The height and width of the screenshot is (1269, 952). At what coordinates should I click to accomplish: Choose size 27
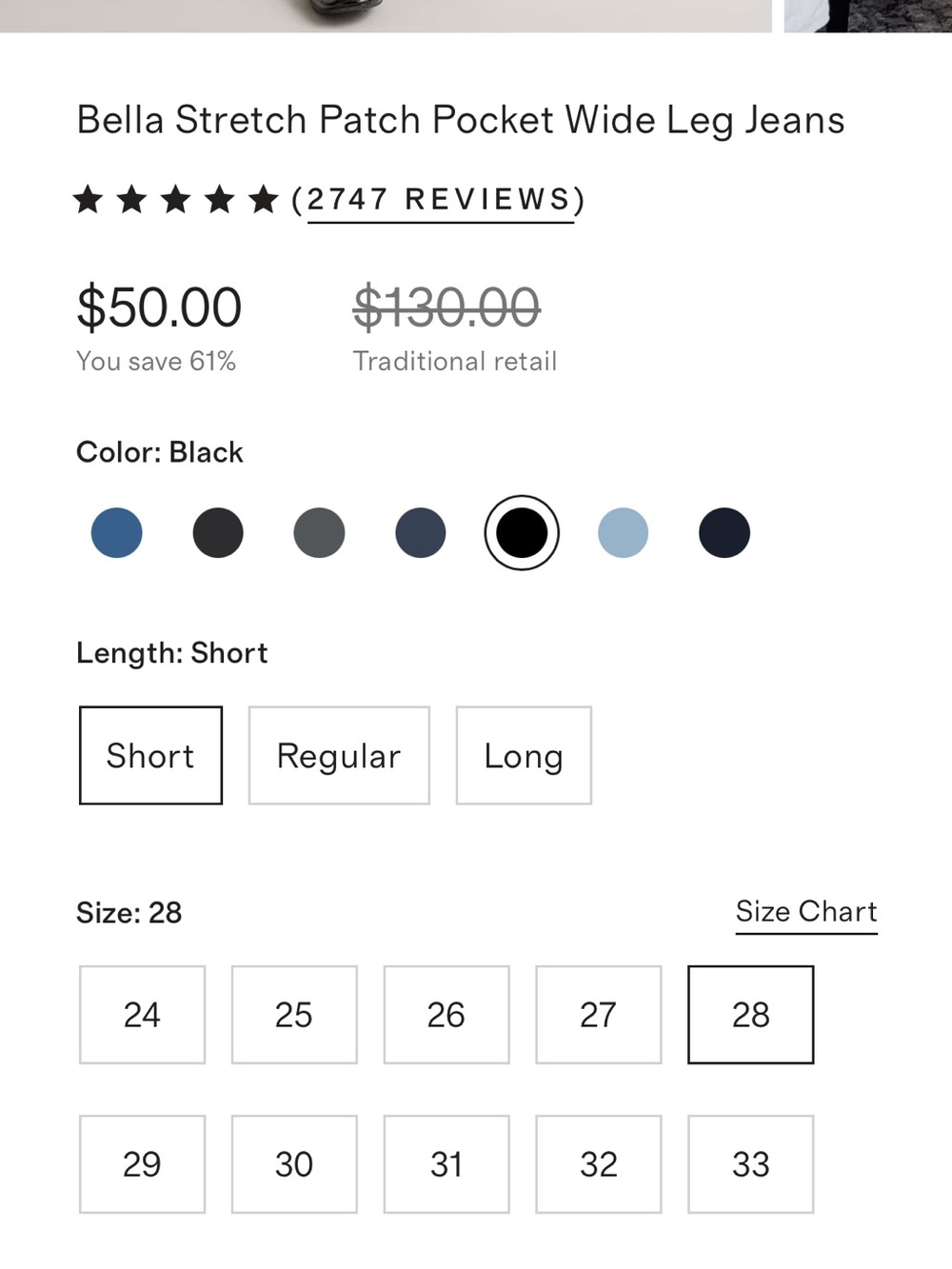[599, 1015]
